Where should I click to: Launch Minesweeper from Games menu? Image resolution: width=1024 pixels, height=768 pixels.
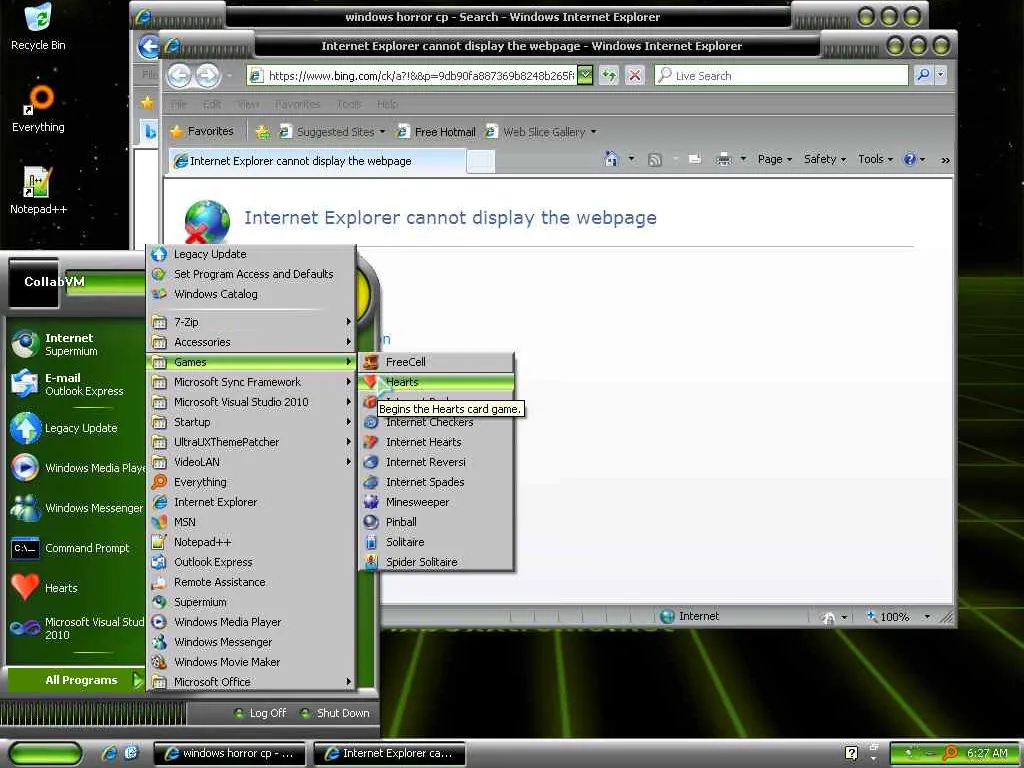tap(436, 502)
